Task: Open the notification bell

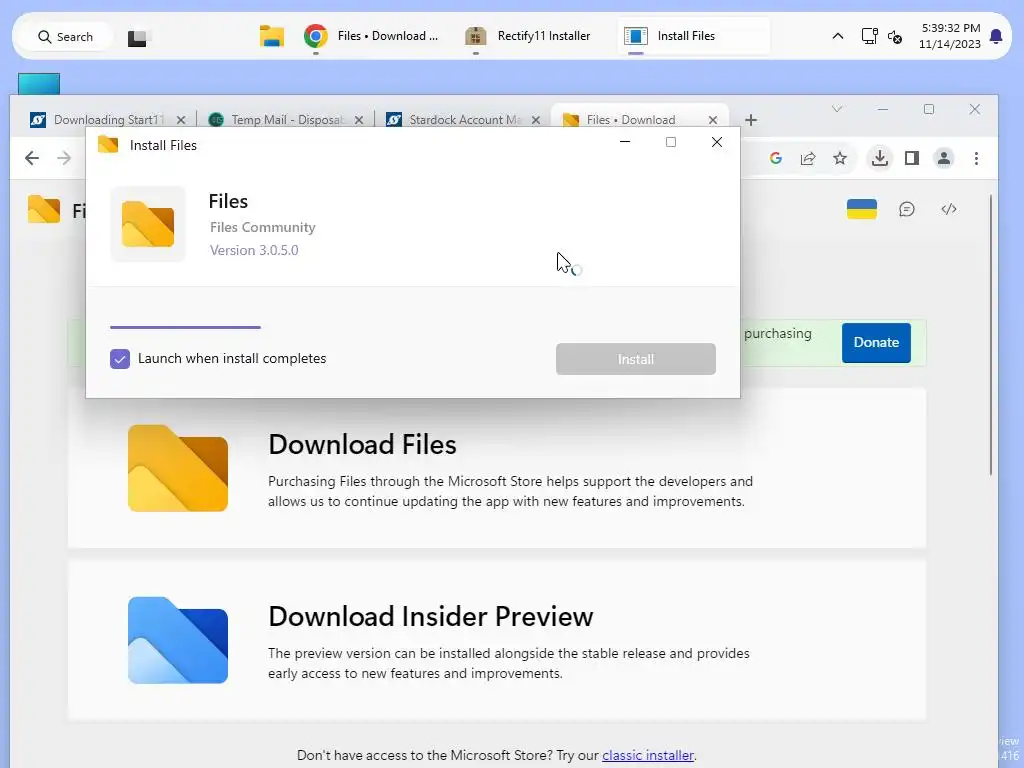Action: coord(996,36)
